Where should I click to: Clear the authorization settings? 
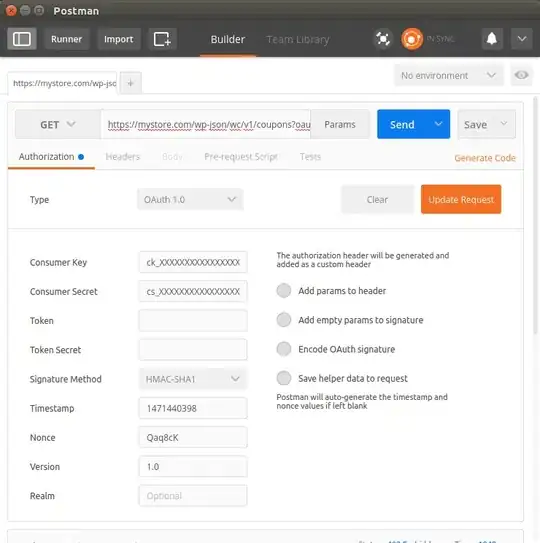(x=377, y=199)
